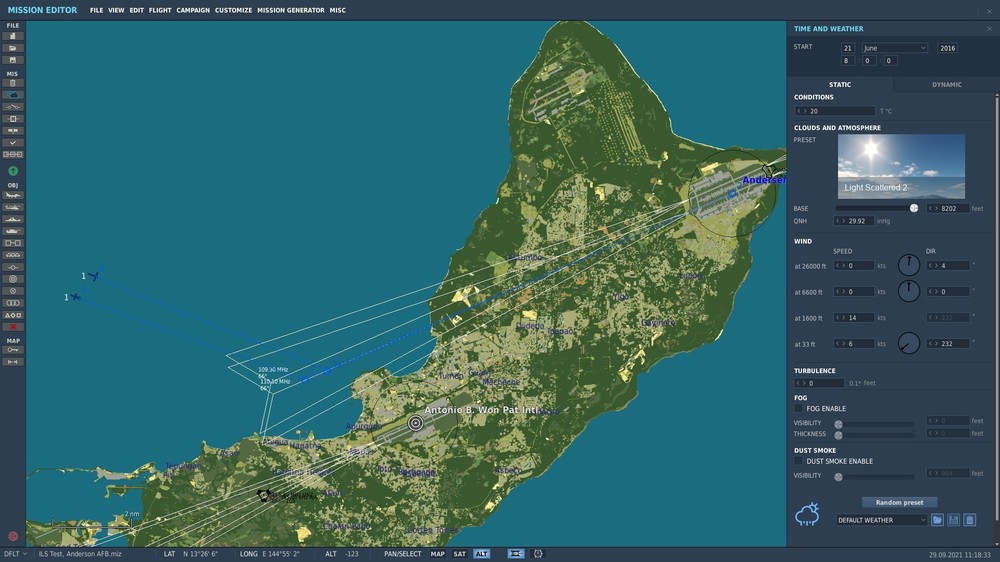Click the key-shaped icon under MAP

[x=13, y=350]
